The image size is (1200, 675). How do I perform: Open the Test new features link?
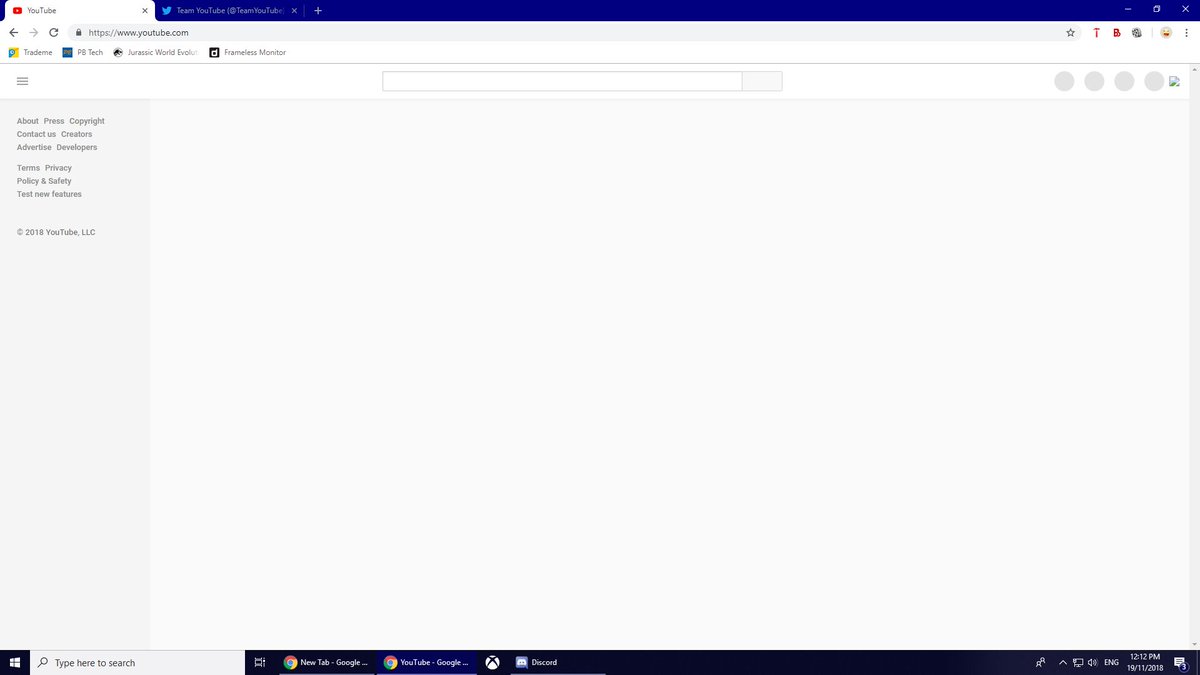pos(49,194)
